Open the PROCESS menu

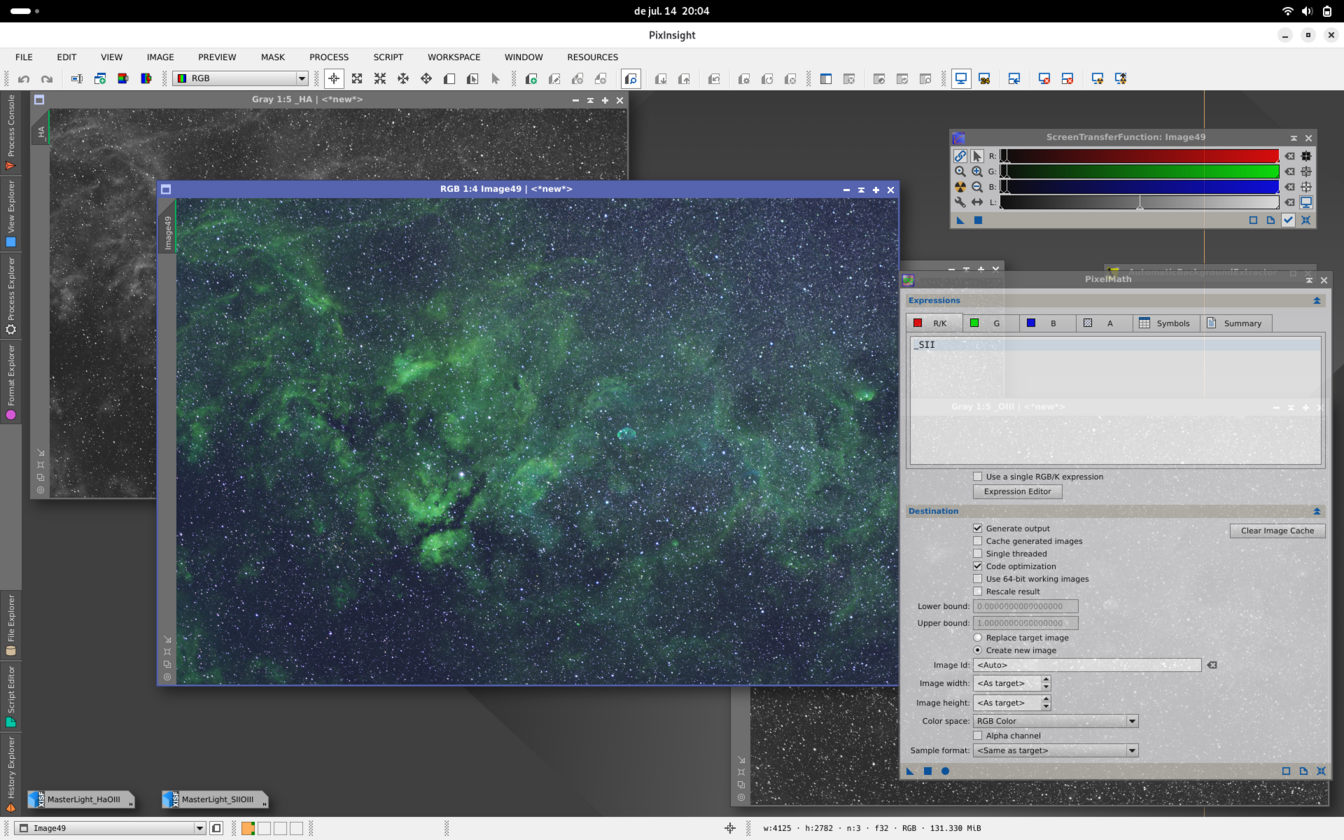click(329, 57)
